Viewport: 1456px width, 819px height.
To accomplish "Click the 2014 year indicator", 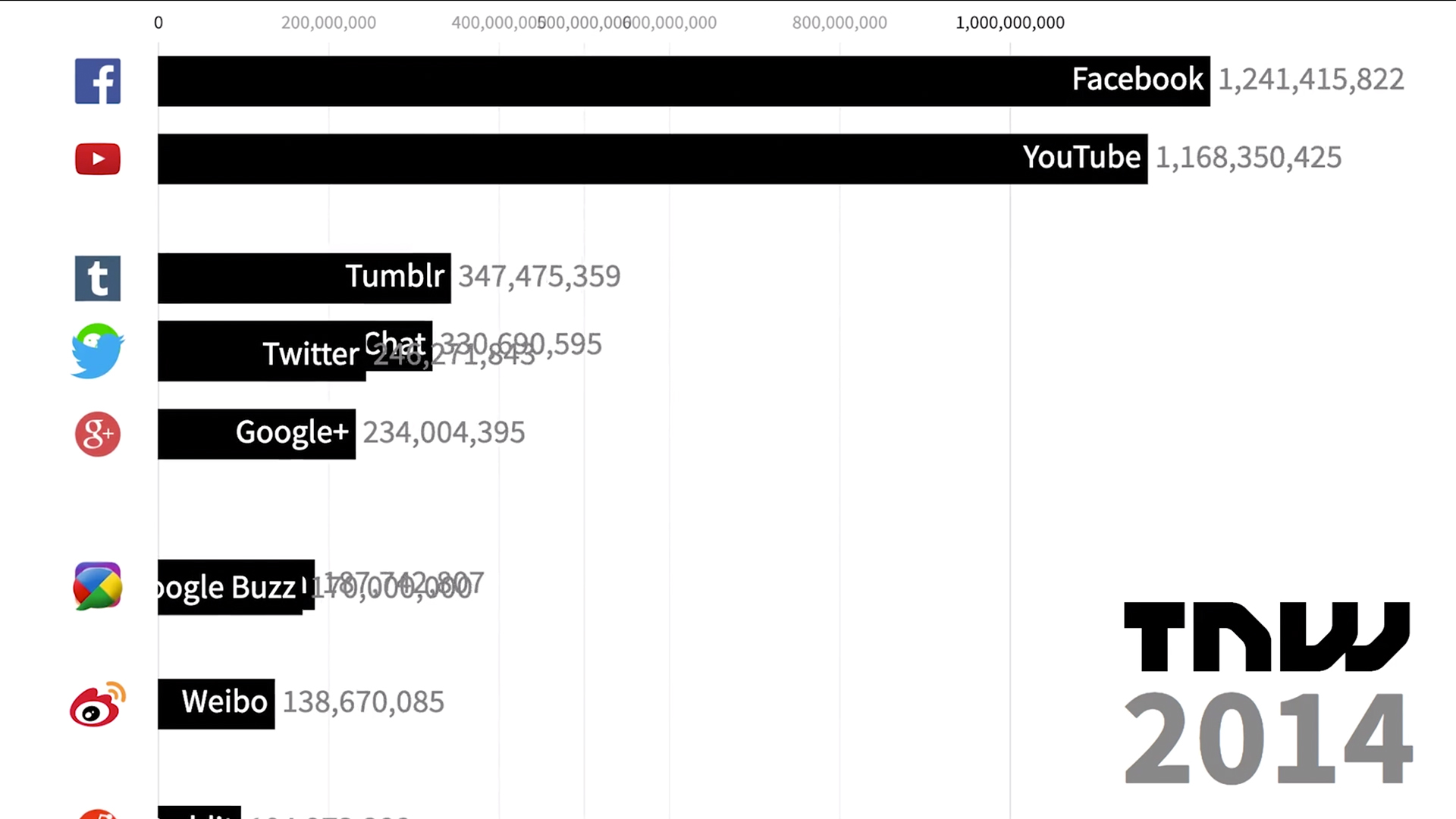I will coord(1268,739).
